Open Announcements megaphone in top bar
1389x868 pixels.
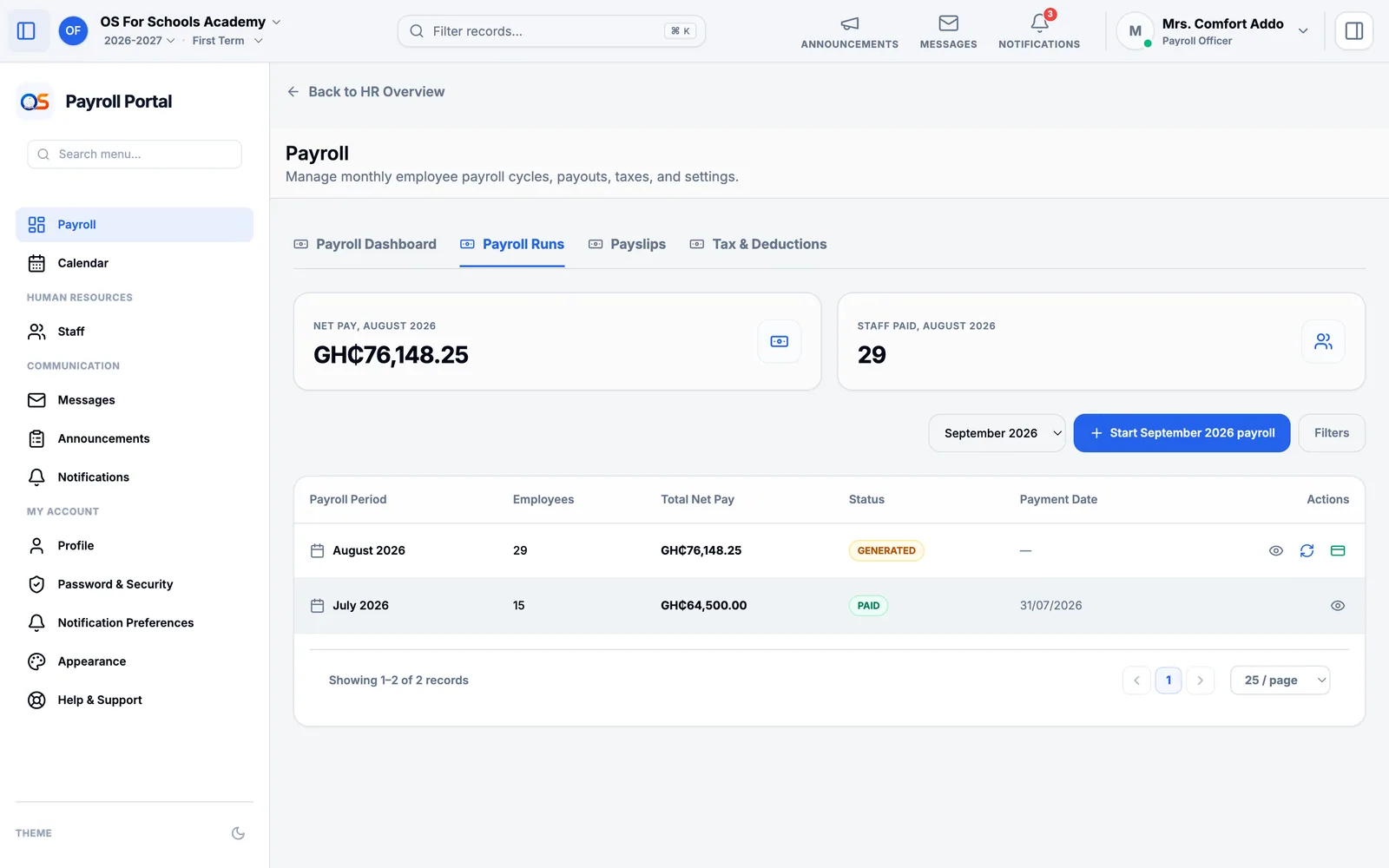pos(849,31)
